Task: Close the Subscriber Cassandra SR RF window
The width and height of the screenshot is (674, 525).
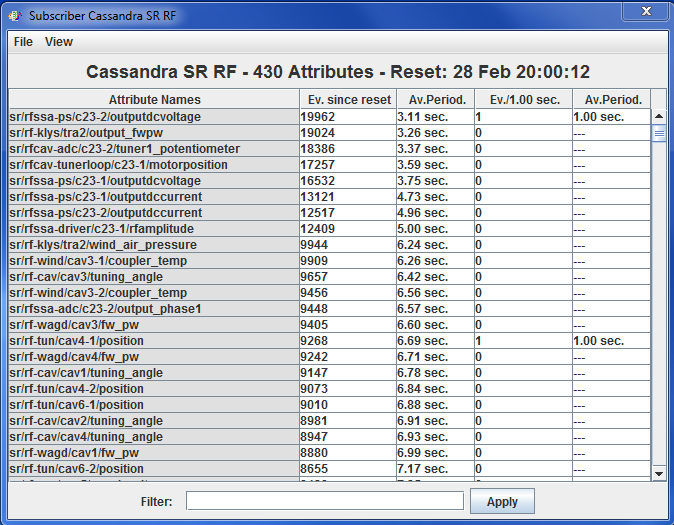Action: pos(646,11)
